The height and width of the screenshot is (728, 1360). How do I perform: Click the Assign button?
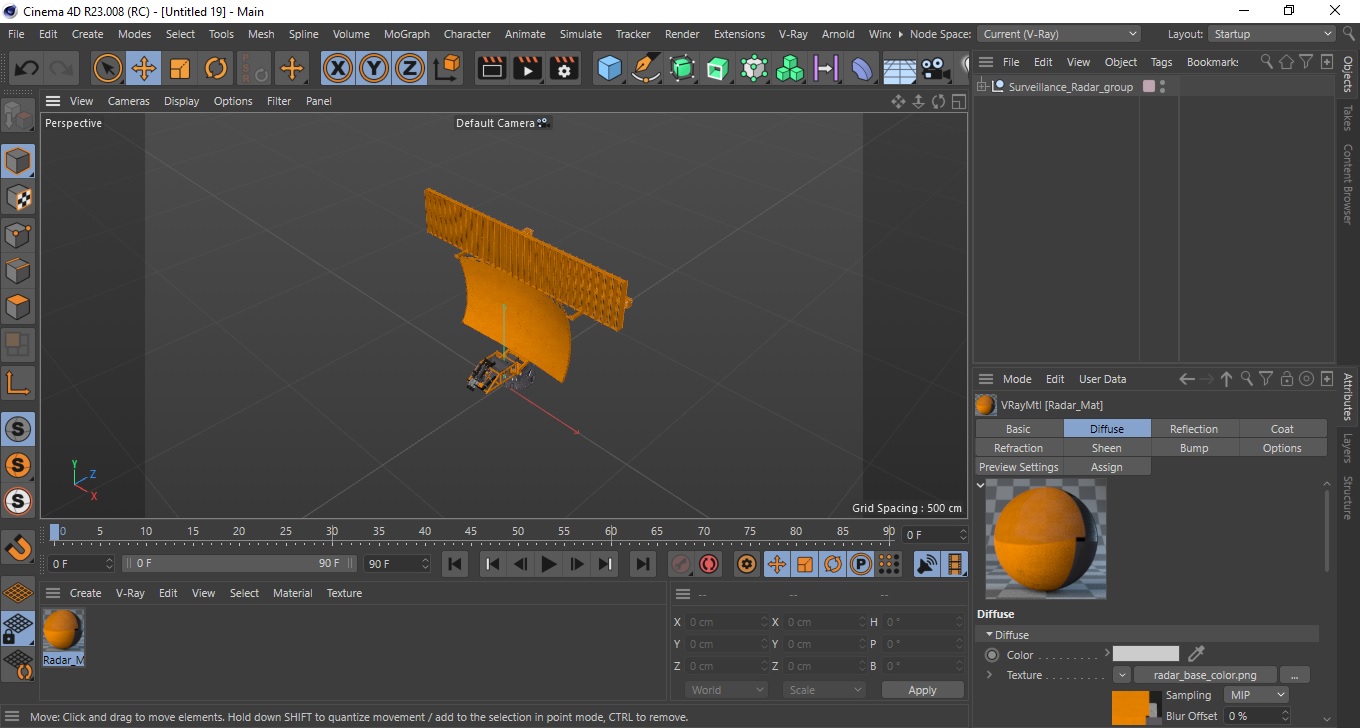pyautogui.click(x=1106, y=467)
